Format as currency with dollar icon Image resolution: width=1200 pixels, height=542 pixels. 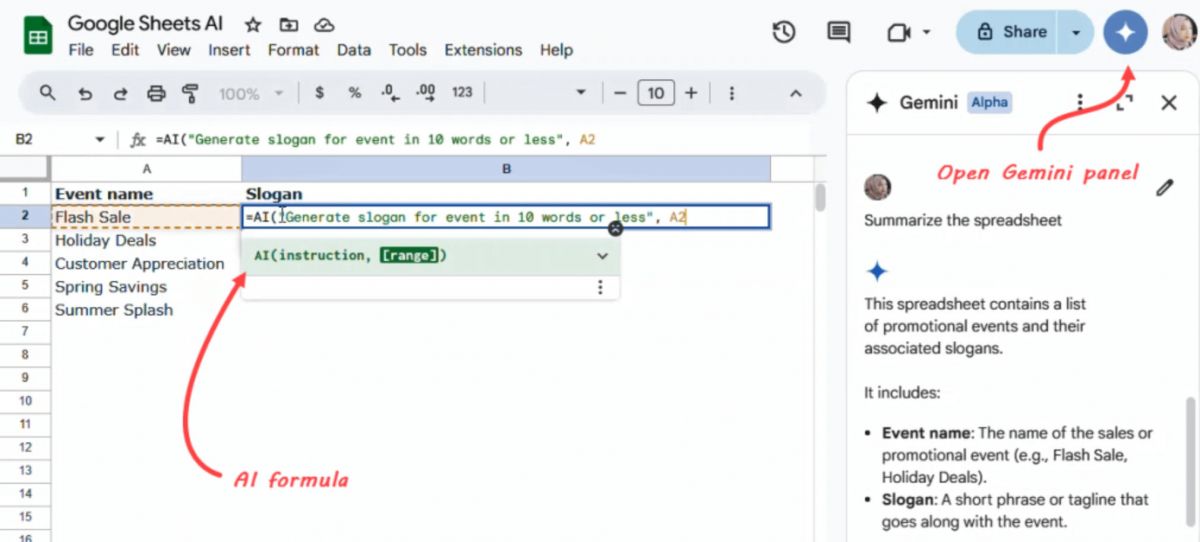pyautogui.click(x=319, y=93)
